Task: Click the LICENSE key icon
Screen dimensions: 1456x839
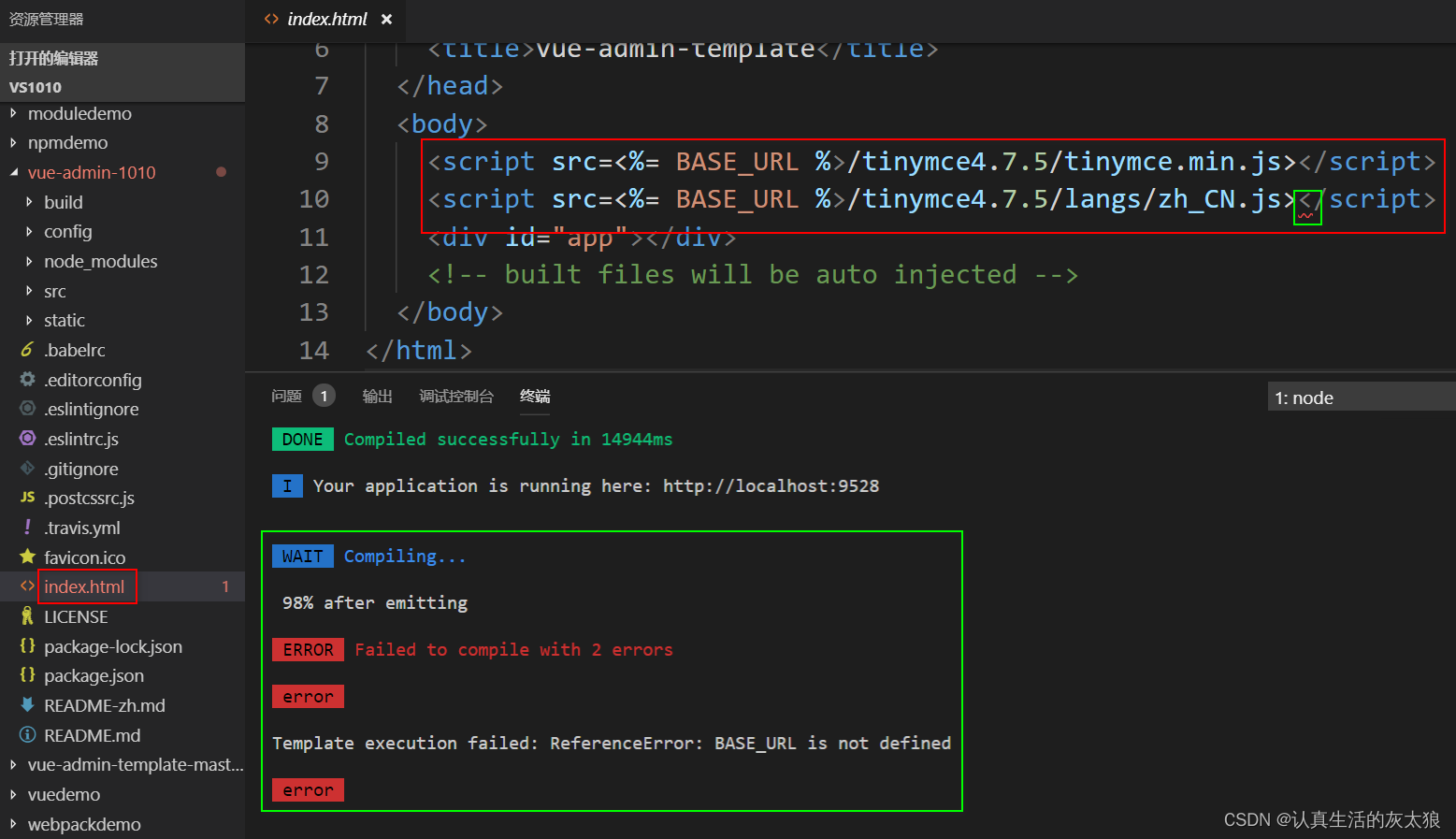Action: point(27,616)
